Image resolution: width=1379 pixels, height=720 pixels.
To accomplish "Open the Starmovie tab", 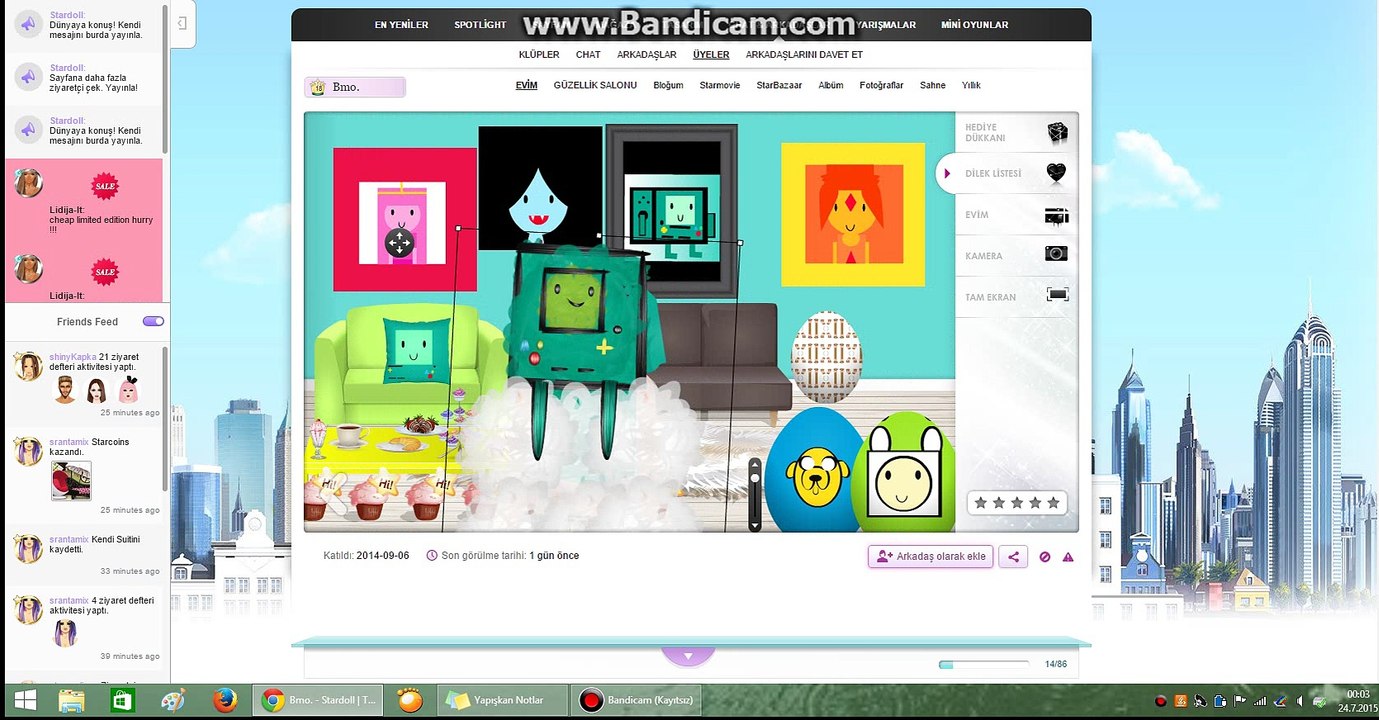I will pyautogui.click(x=720, y=85).
